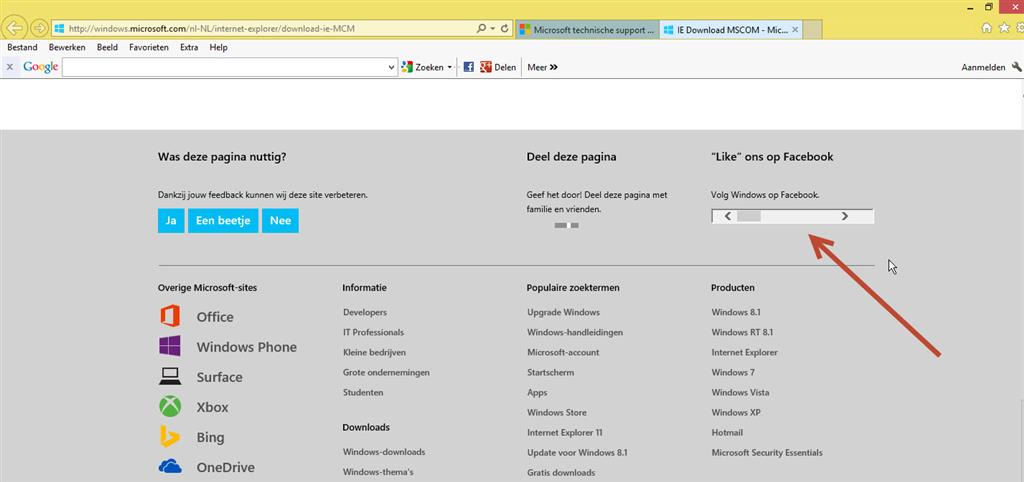This screenshot has width=1024, height=482.
Task: Click the Ja feedback button
Action: tap(171, 221)
